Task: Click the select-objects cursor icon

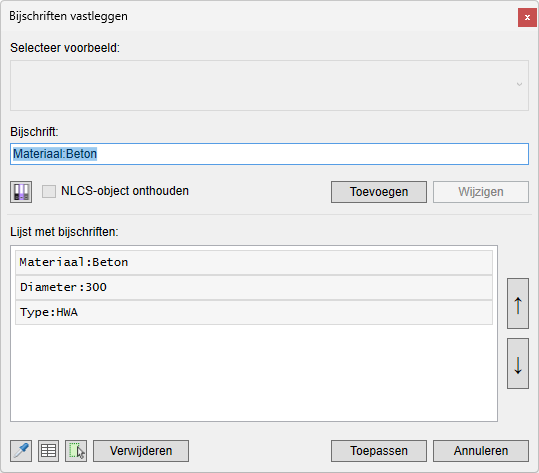Action: 76,451
